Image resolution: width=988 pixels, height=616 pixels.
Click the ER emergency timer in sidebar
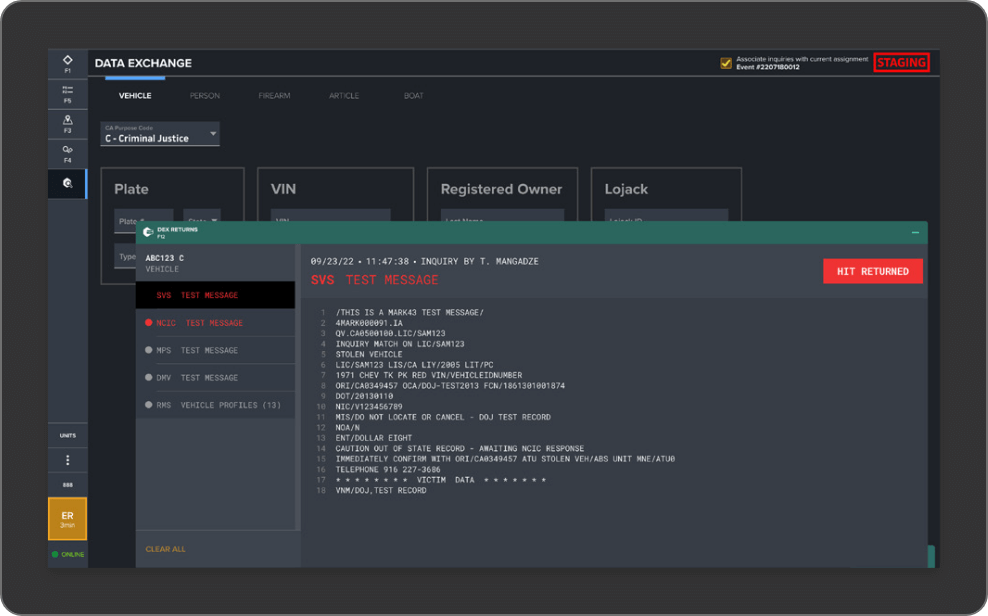pos(66,519)
